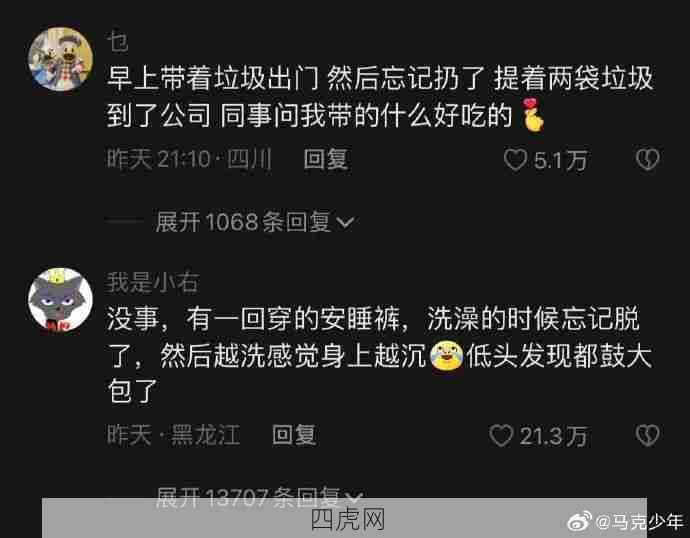
Task: Open username 我是小右 profile
Action: click(152, 282)
